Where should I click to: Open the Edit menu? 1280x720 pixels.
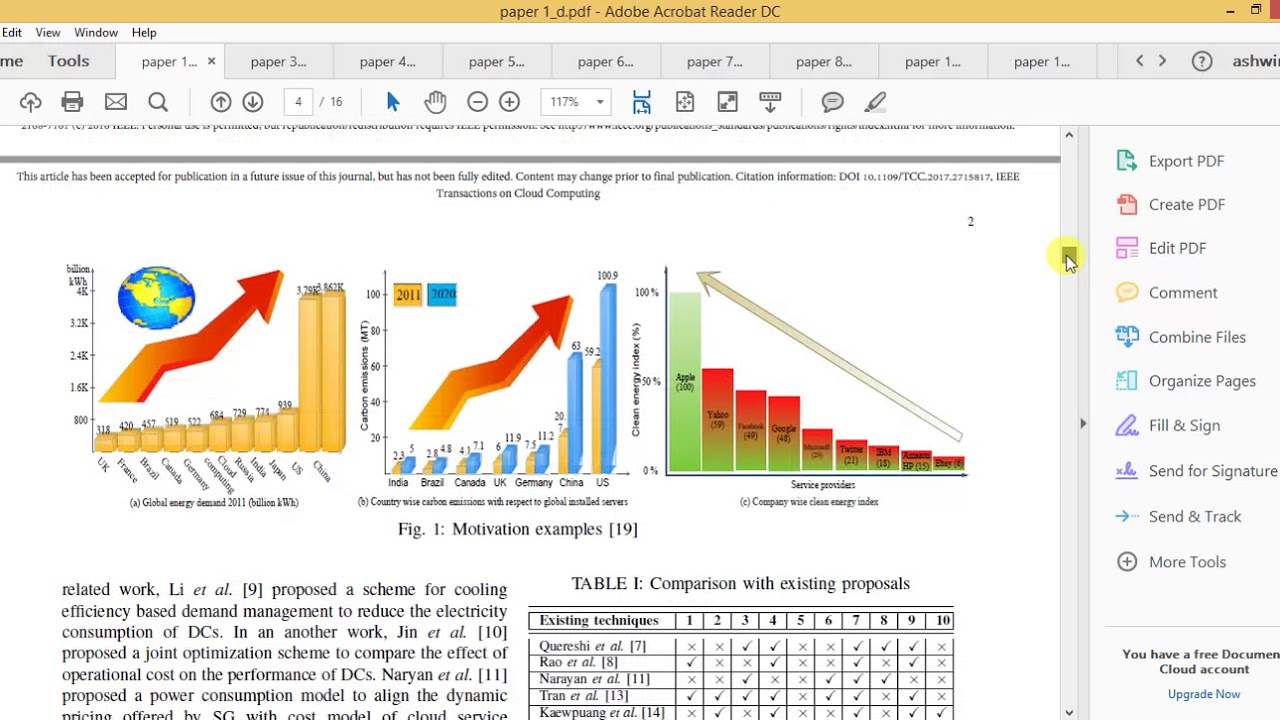tap(12, 33)
